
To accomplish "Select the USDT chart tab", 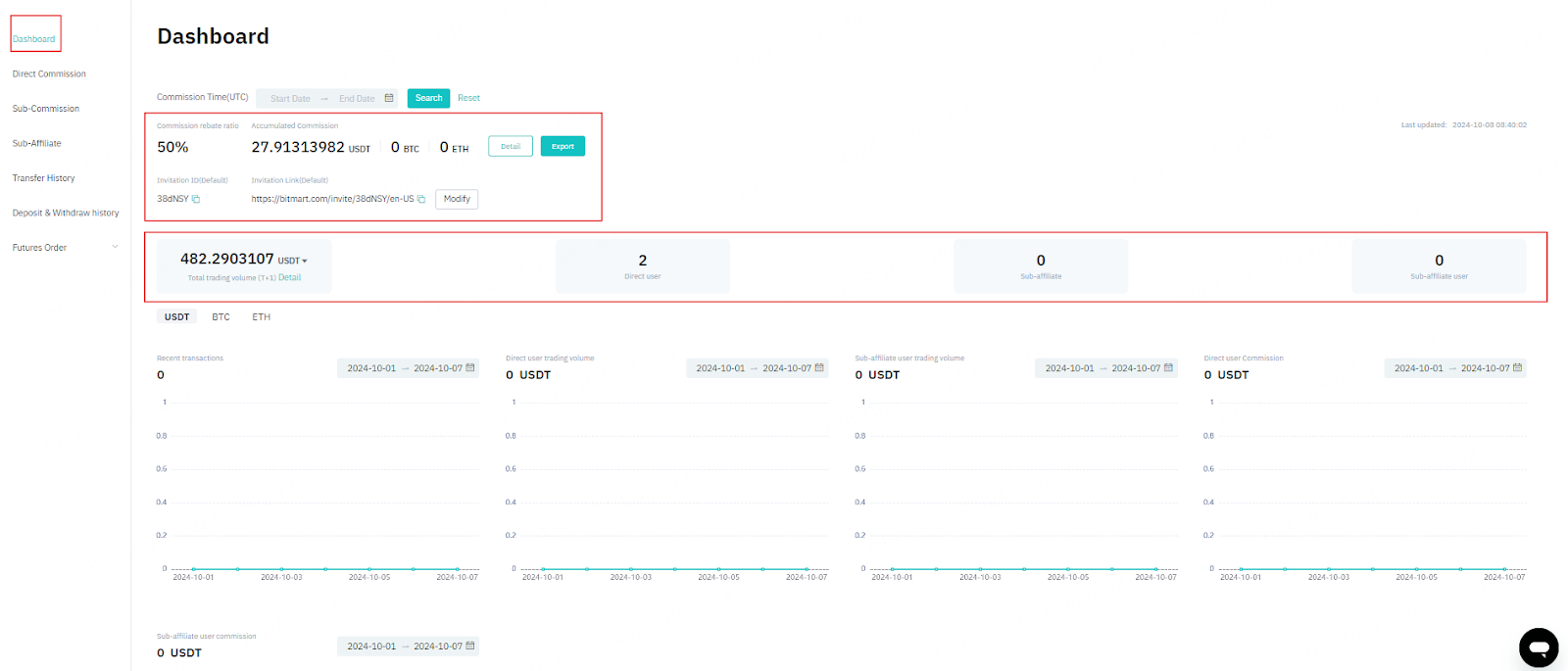I will point(177,317).
